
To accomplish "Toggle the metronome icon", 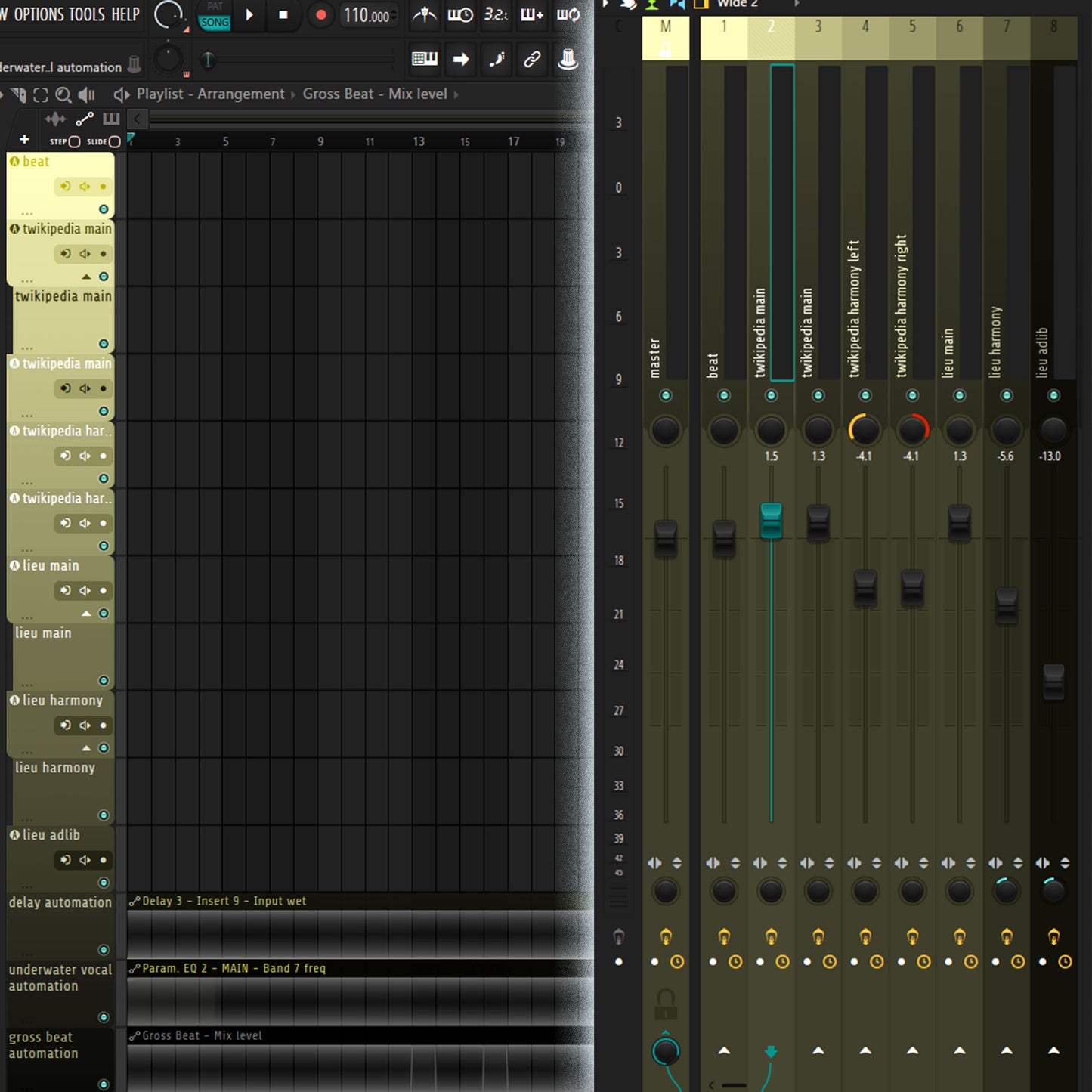I will (425, 15).
